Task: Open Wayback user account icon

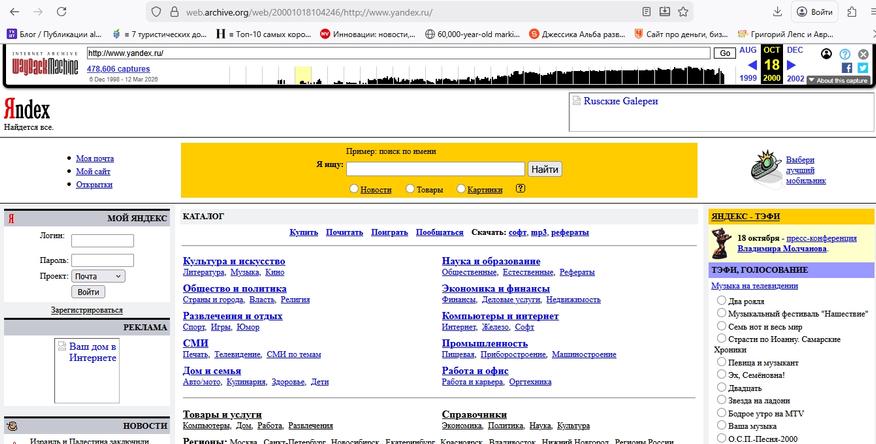Action: [826, 54]
